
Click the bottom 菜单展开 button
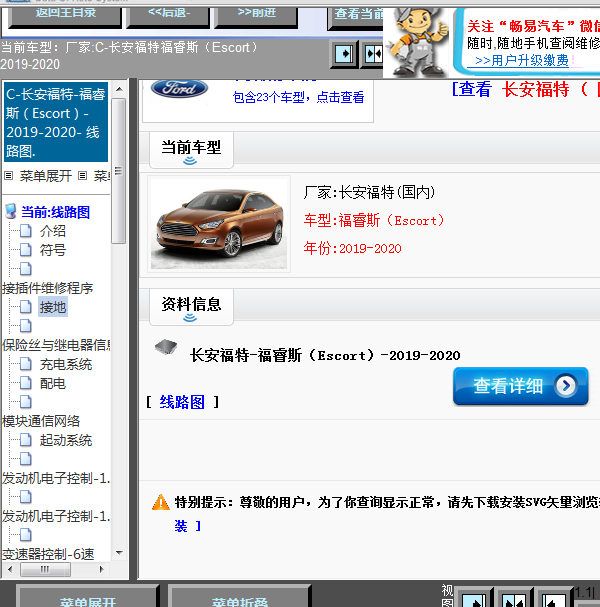coord(87,597)
